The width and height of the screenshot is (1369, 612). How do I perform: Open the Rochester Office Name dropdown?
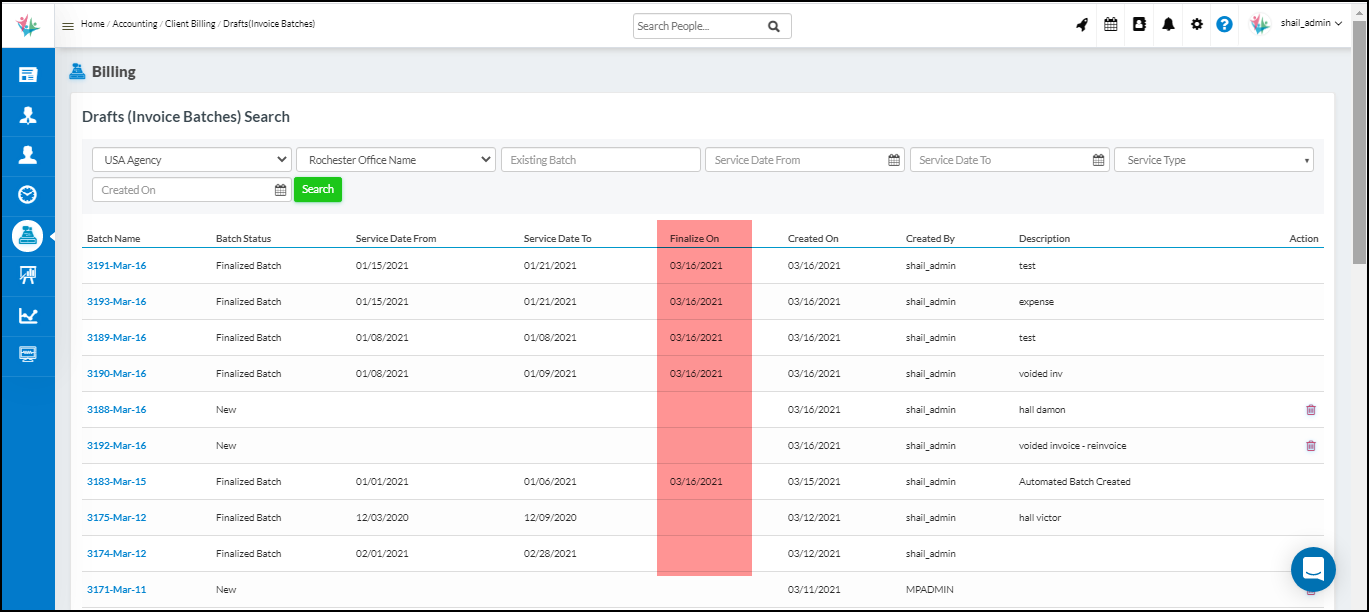396,160
